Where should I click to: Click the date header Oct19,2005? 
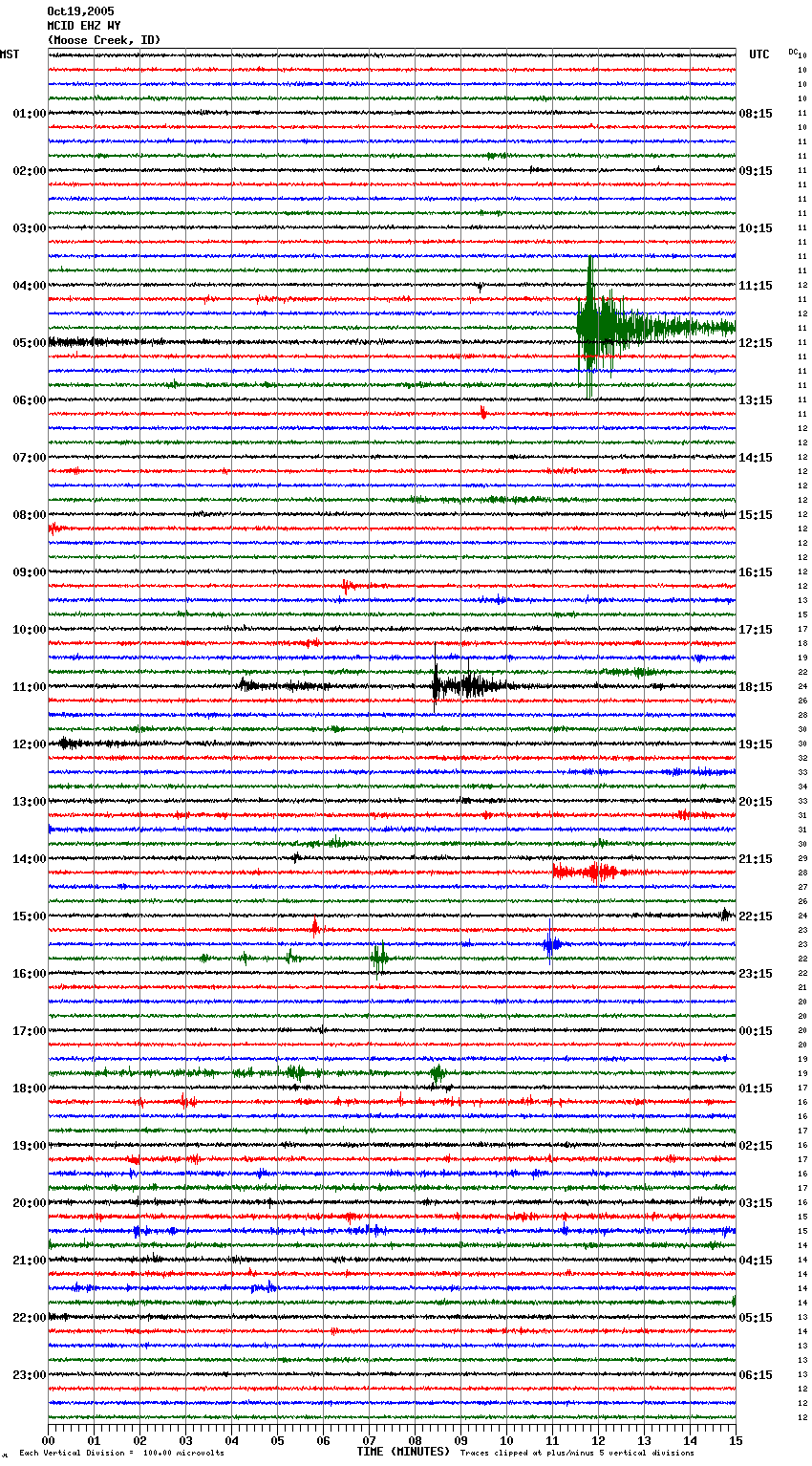(80, 11)
